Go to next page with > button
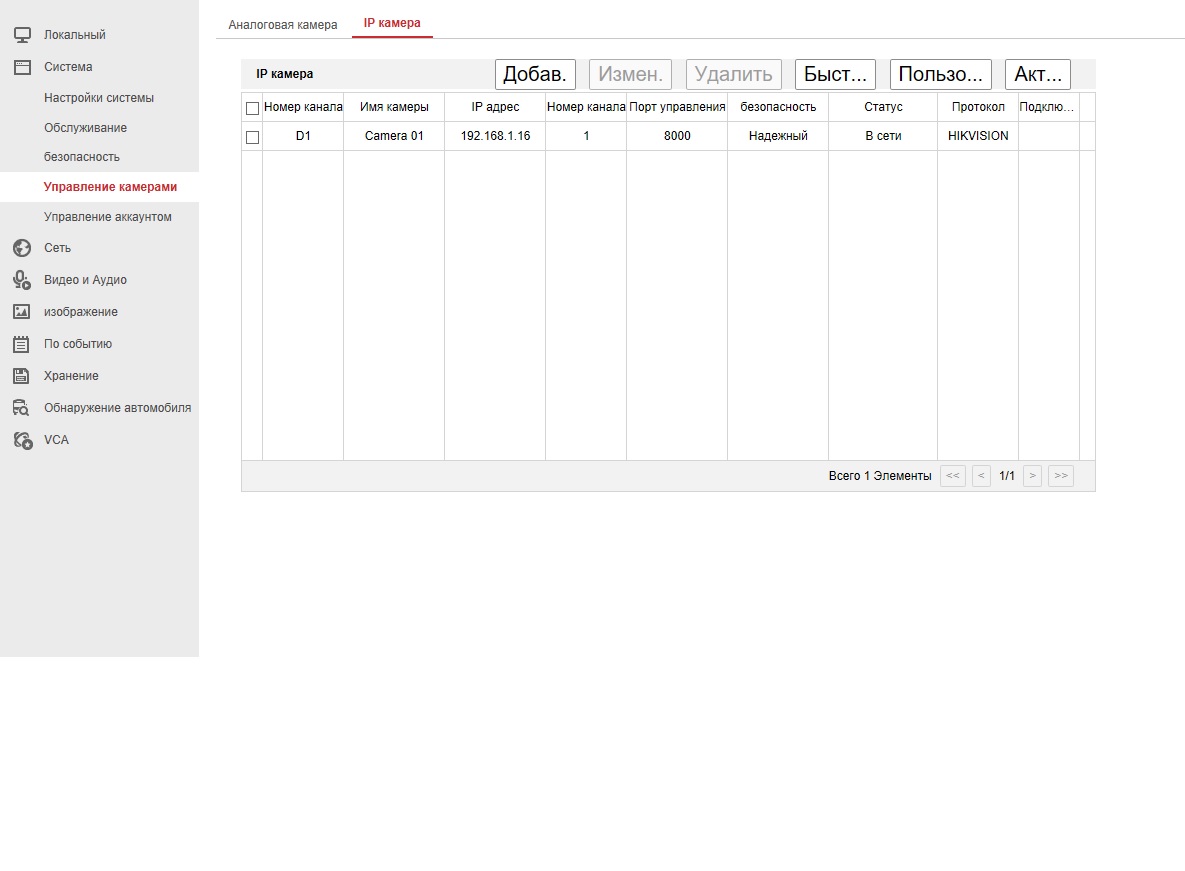1185x871 pixels. tap(1033, 476)
